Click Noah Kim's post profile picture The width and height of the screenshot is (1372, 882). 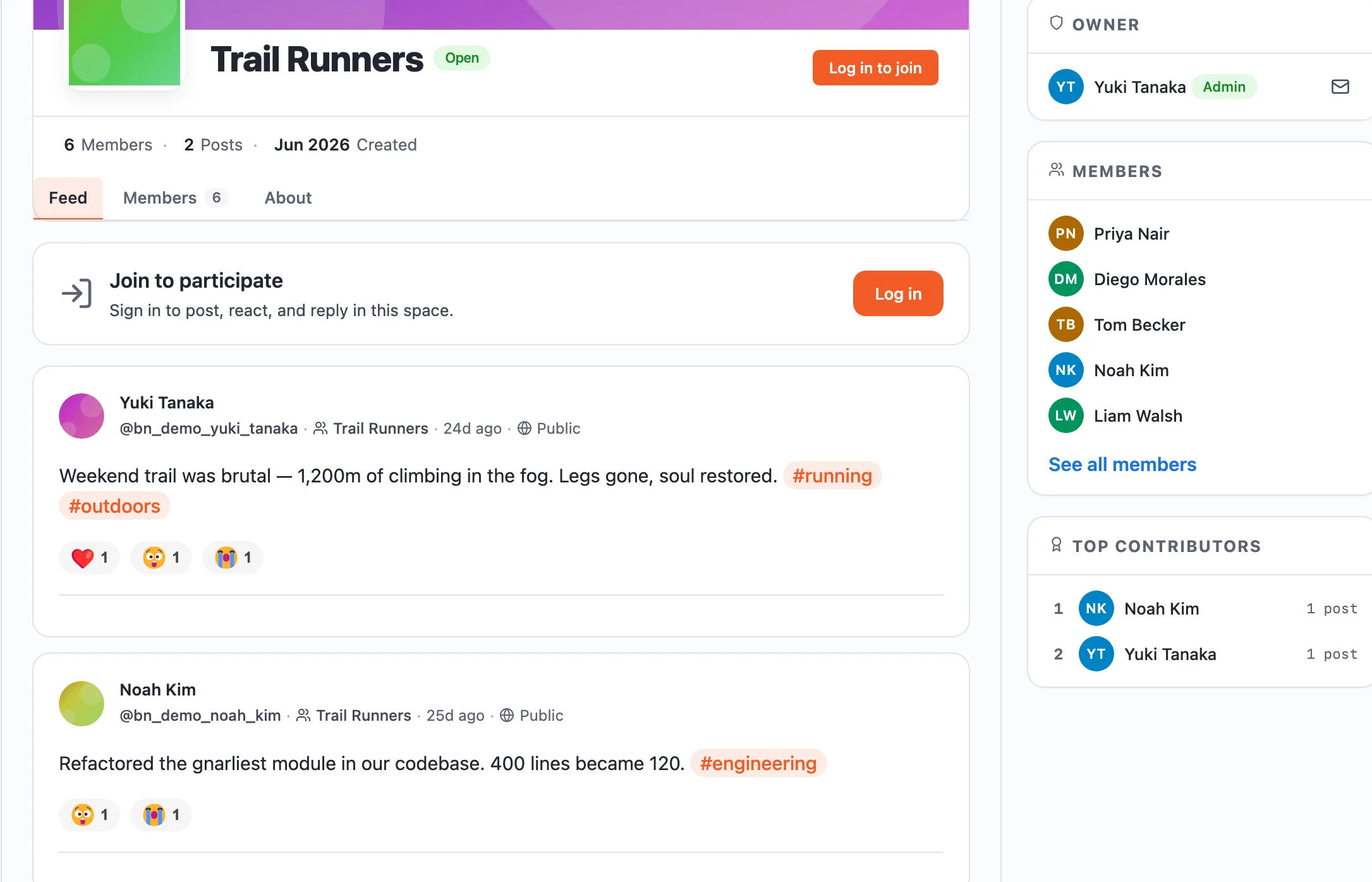click(x=82, y=703)
